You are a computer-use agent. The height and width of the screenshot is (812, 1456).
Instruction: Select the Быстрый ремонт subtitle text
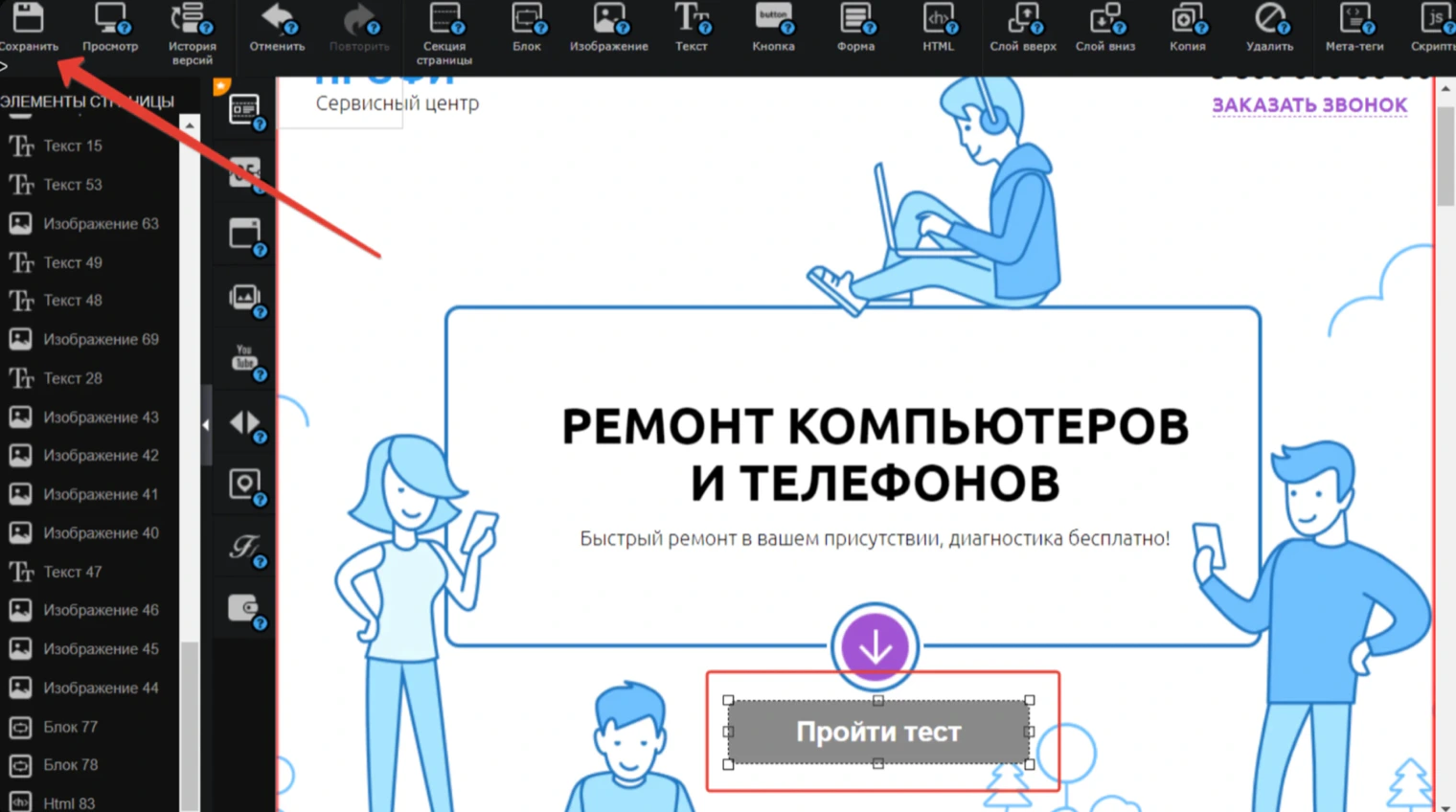(875, 538)
